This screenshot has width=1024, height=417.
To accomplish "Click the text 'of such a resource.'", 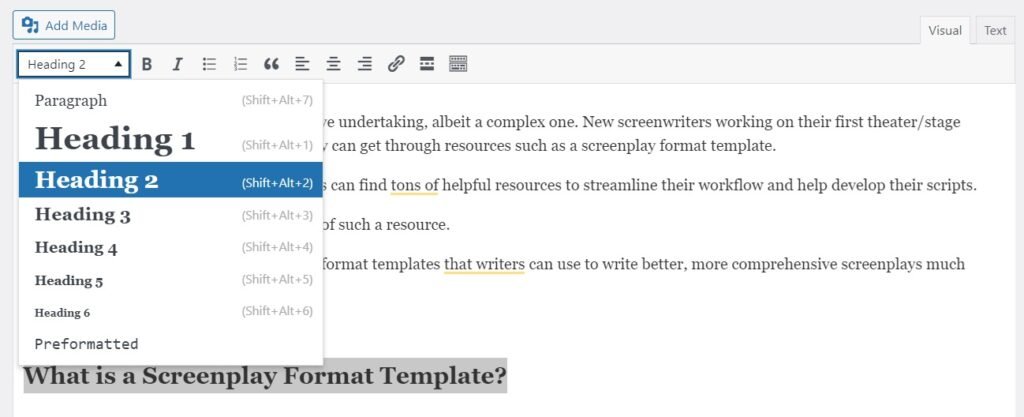I will [388, 226].
